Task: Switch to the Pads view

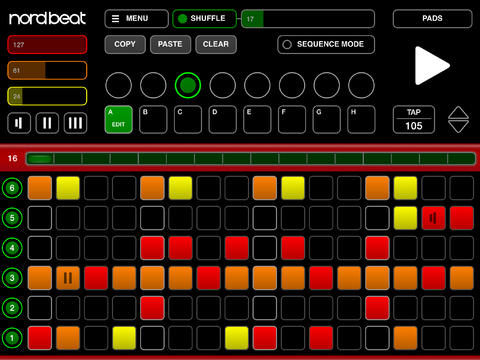Action: (x=432, y=19)
